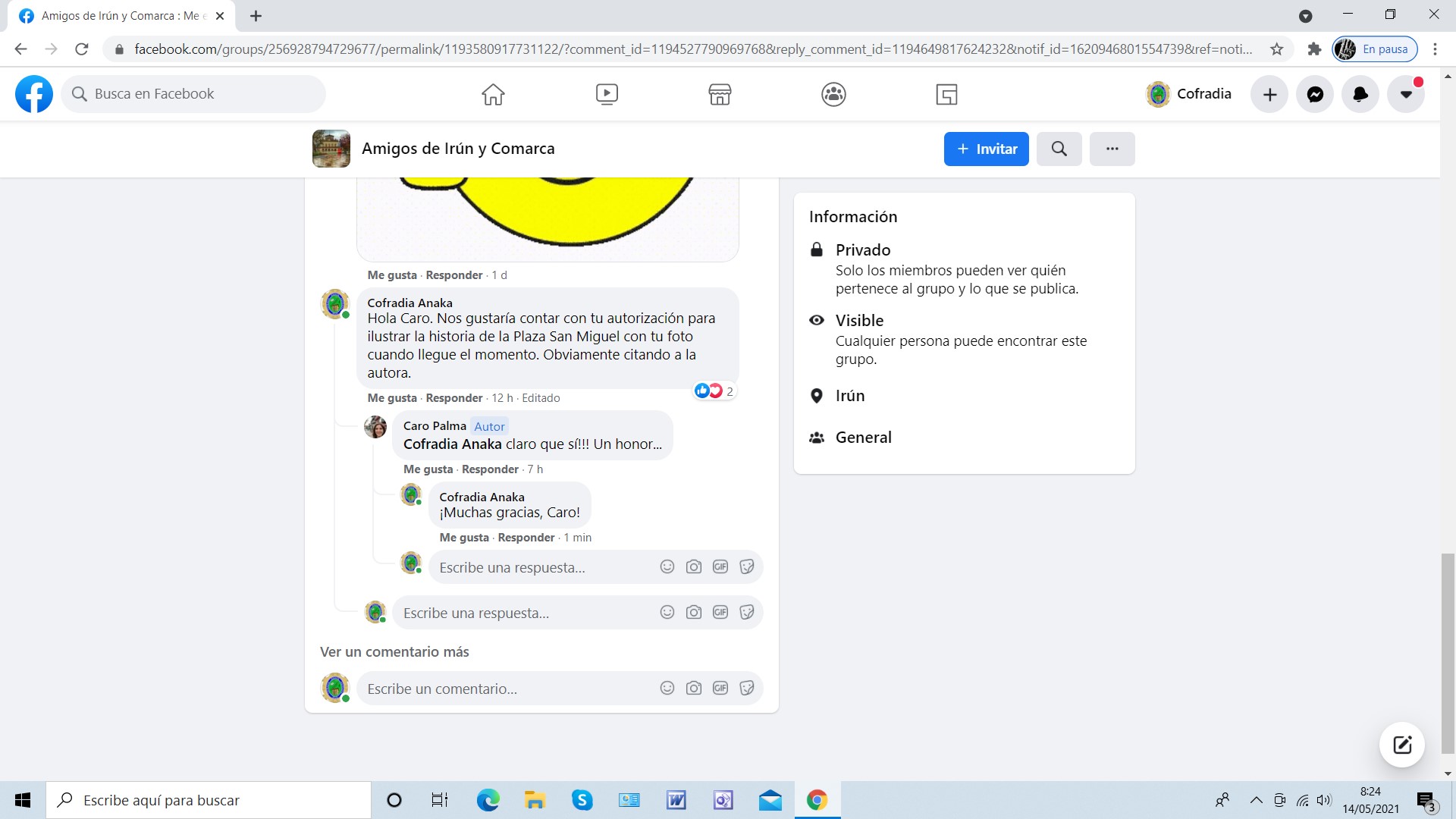Open the Watch video icon
The image size is (1456, 819).
(x=607, y=94)
